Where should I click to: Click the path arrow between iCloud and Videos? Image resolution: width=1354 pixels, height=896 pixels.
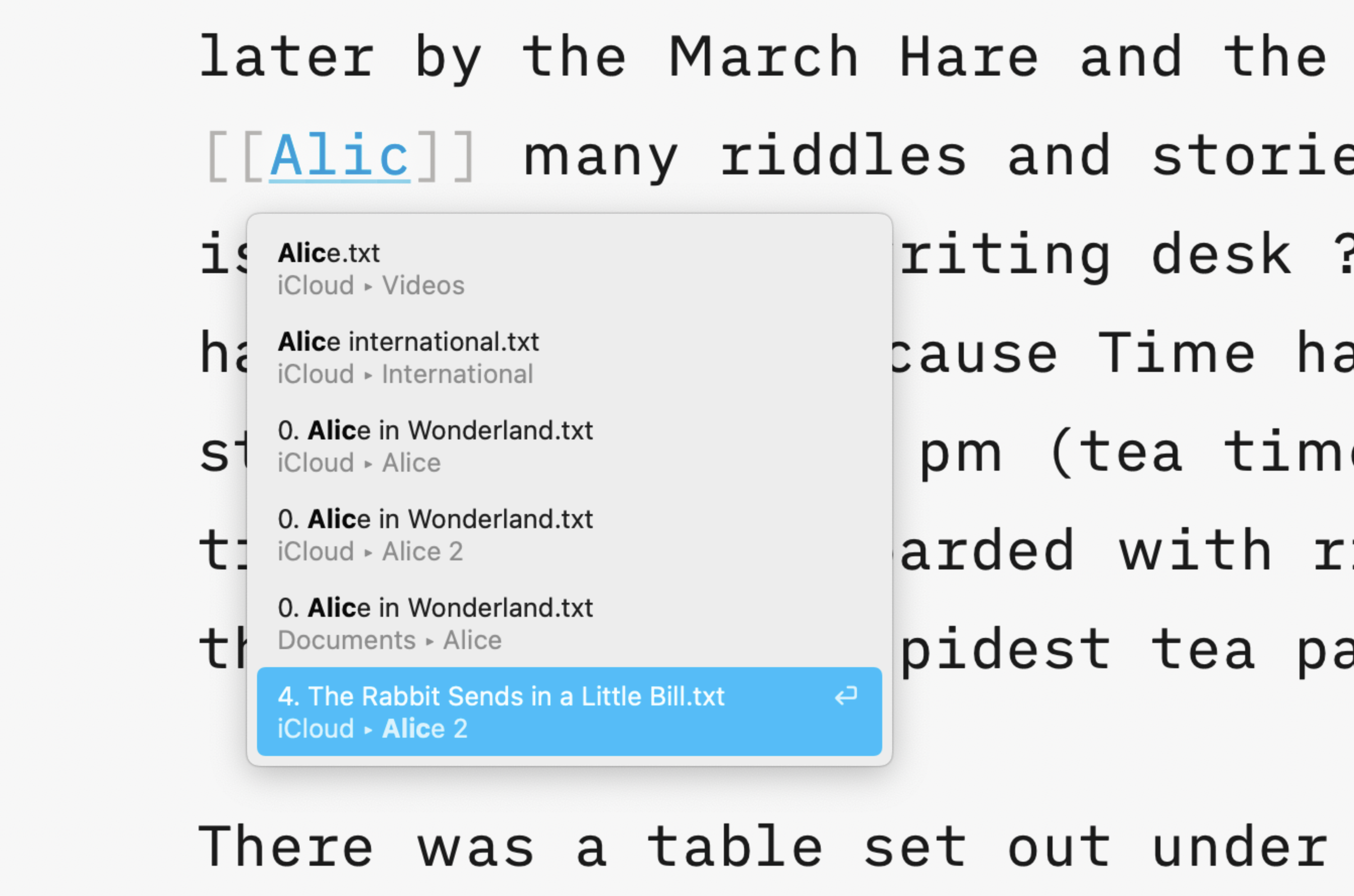click(x=368, y=286)
